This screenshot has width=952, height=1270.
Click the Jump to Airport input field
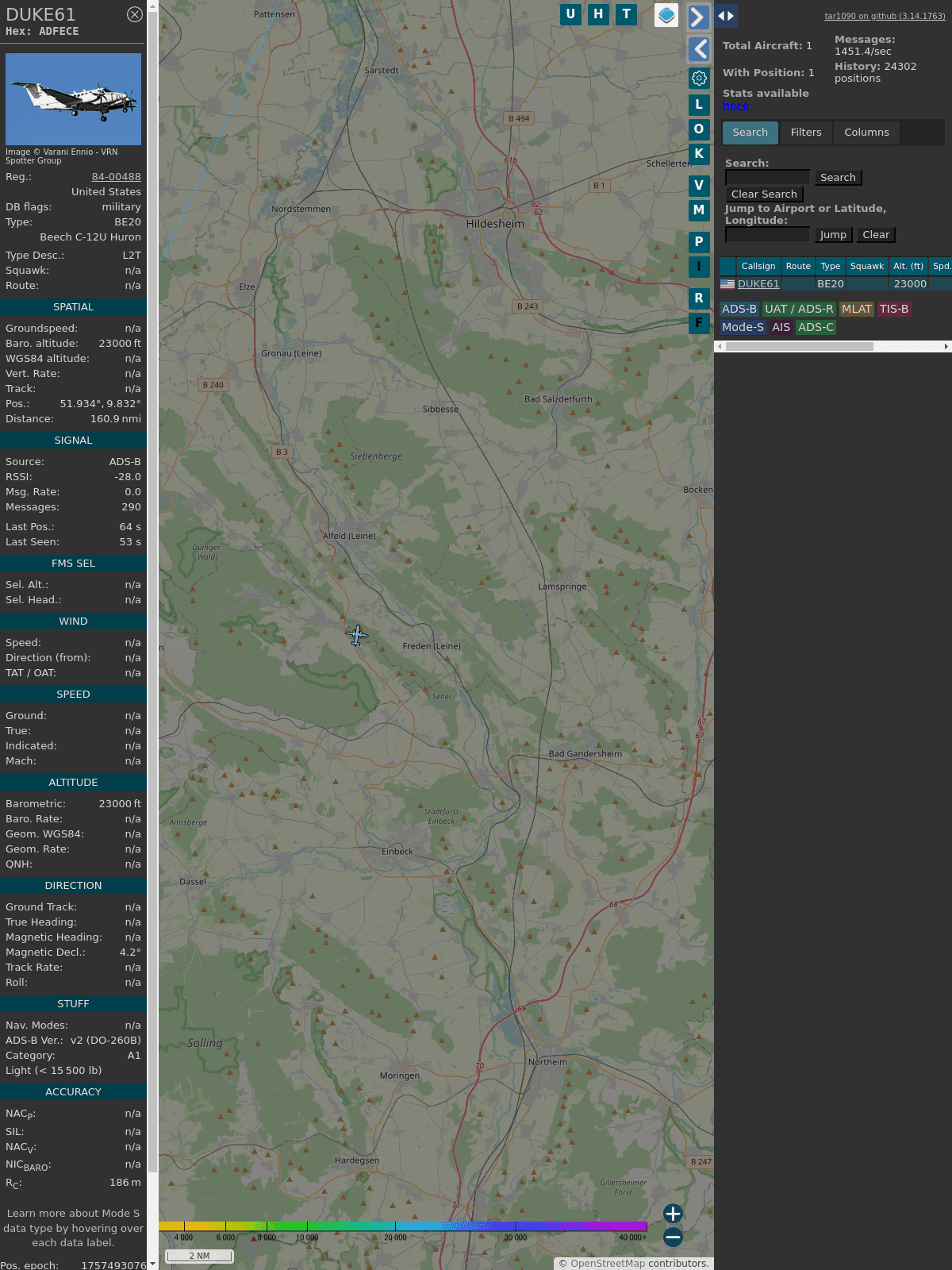click(x=767, y=235)
